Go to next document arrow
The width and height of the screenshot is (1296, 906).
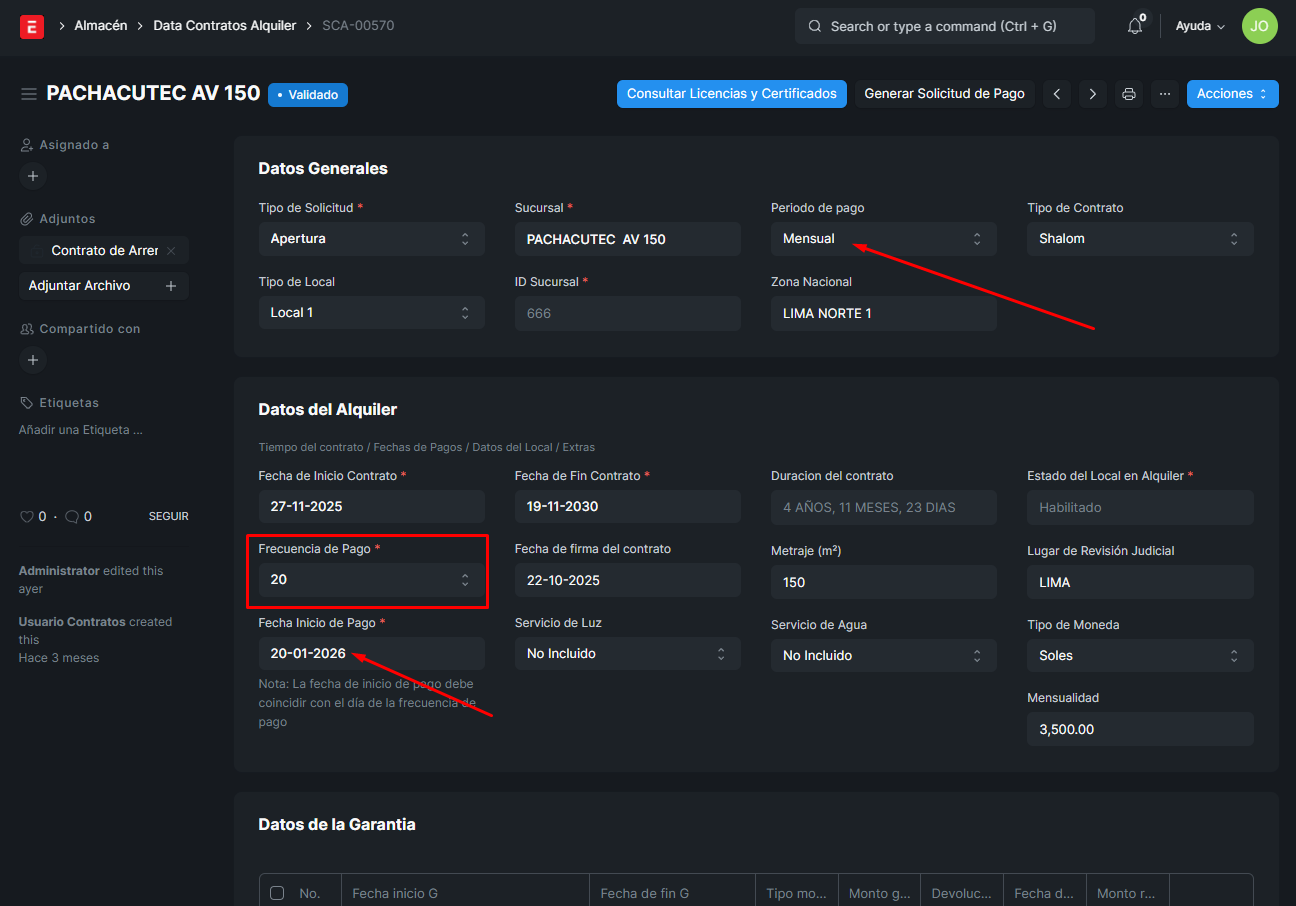(x=1093, y=94)
